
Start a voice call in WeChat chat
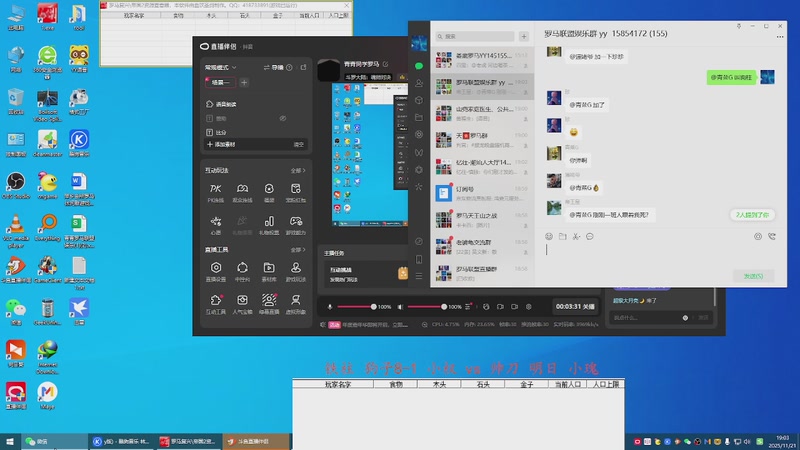(772, 236)
